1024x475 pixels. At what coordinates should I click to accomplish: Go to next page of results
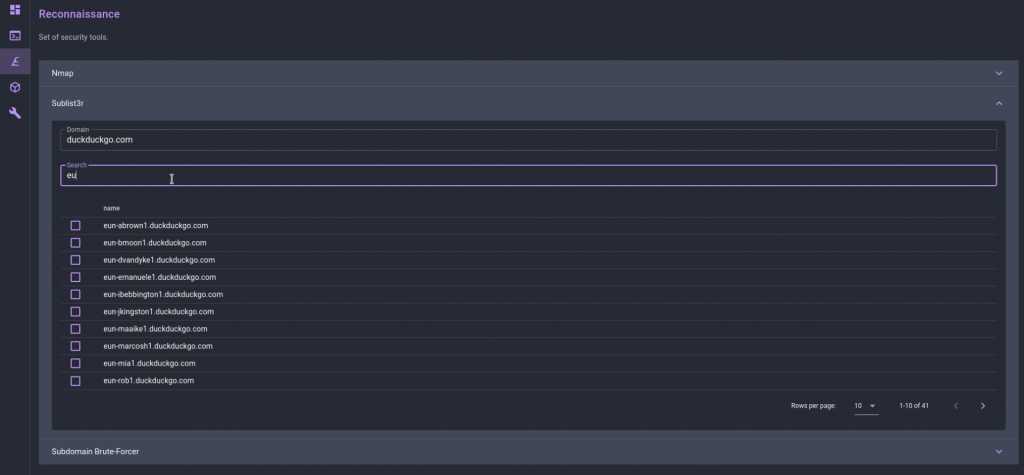(x=983, y=406)
